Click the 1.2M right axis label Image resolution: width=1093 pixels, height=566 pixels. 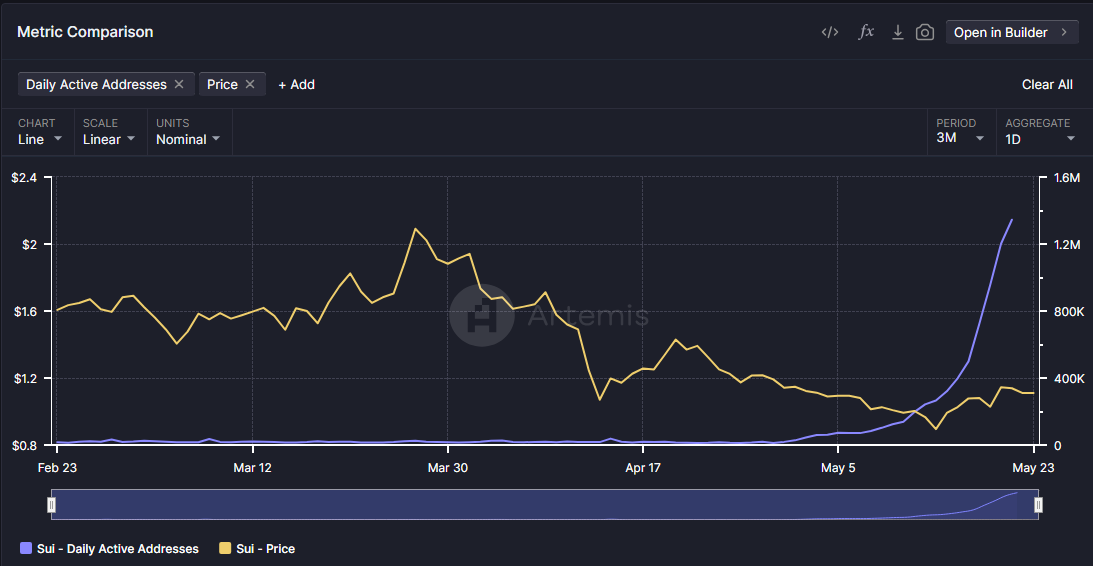coord(1068,245)
